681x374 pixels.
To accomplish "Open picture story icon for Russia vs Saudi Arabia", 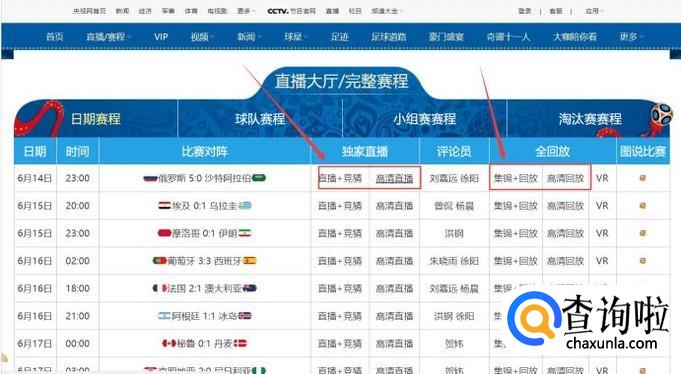I will pos(643,178).
